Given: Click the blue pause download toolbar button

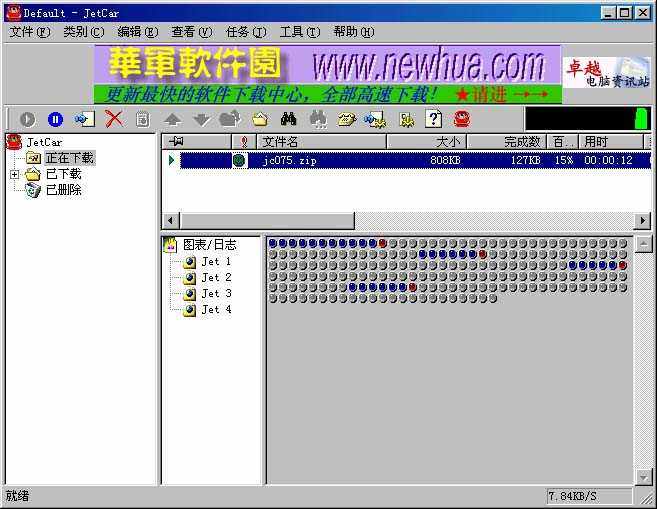Looking at the screenshot, I should click(55, 119).
